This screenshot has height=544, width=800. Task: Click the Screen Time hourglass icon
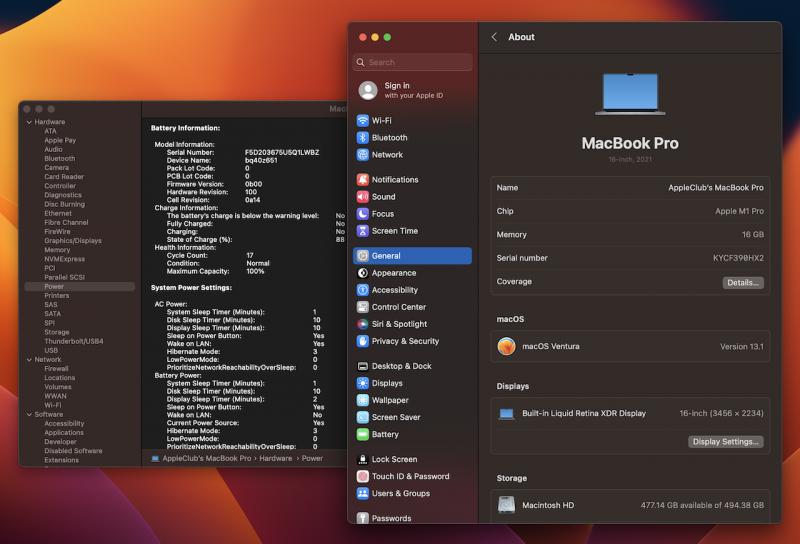pos(362,231)
